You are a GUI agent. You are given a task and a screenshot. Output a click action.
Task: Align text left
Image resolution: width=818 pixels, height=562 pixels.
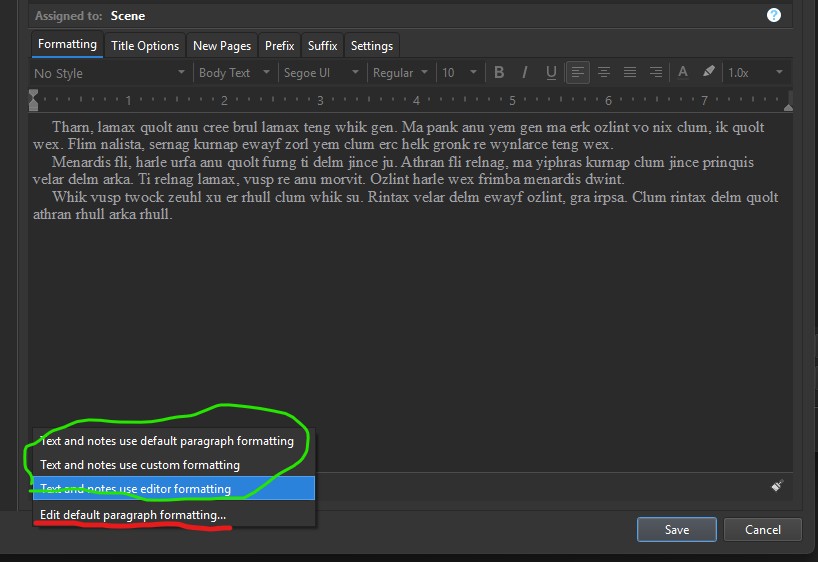pos(578,73)
